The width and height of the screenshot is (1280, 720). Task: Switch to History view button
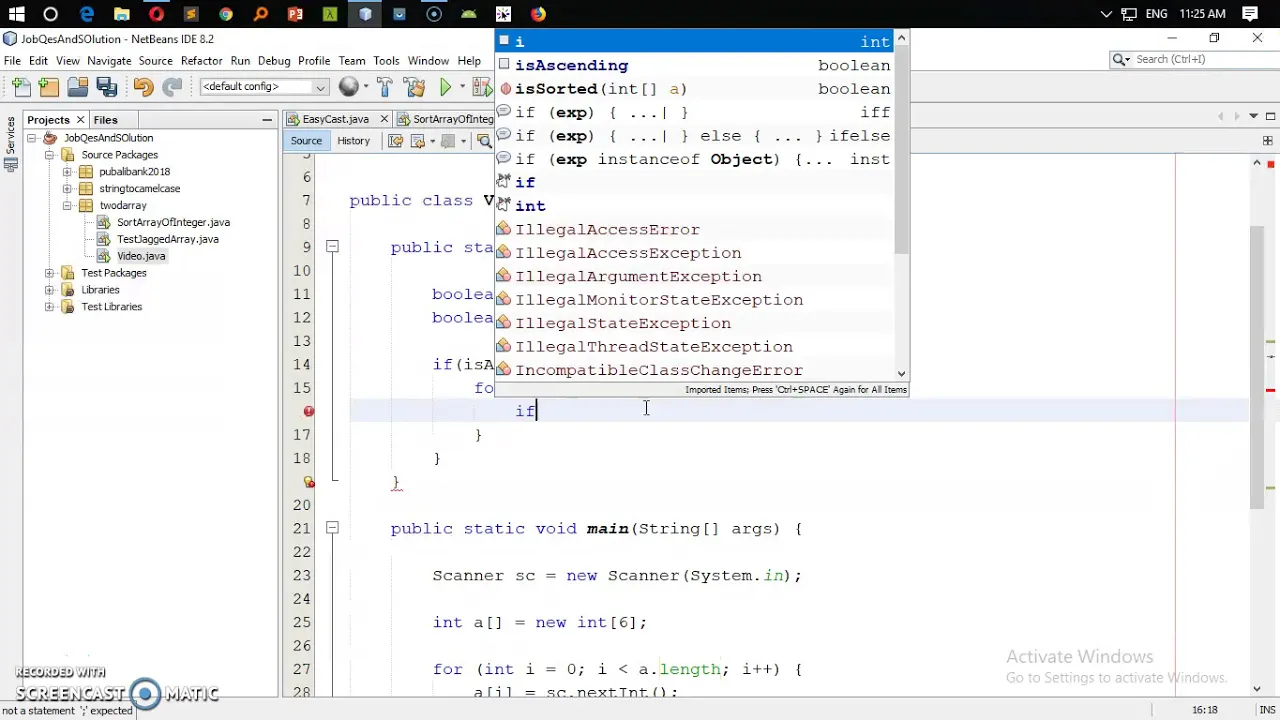coord(353,141)
